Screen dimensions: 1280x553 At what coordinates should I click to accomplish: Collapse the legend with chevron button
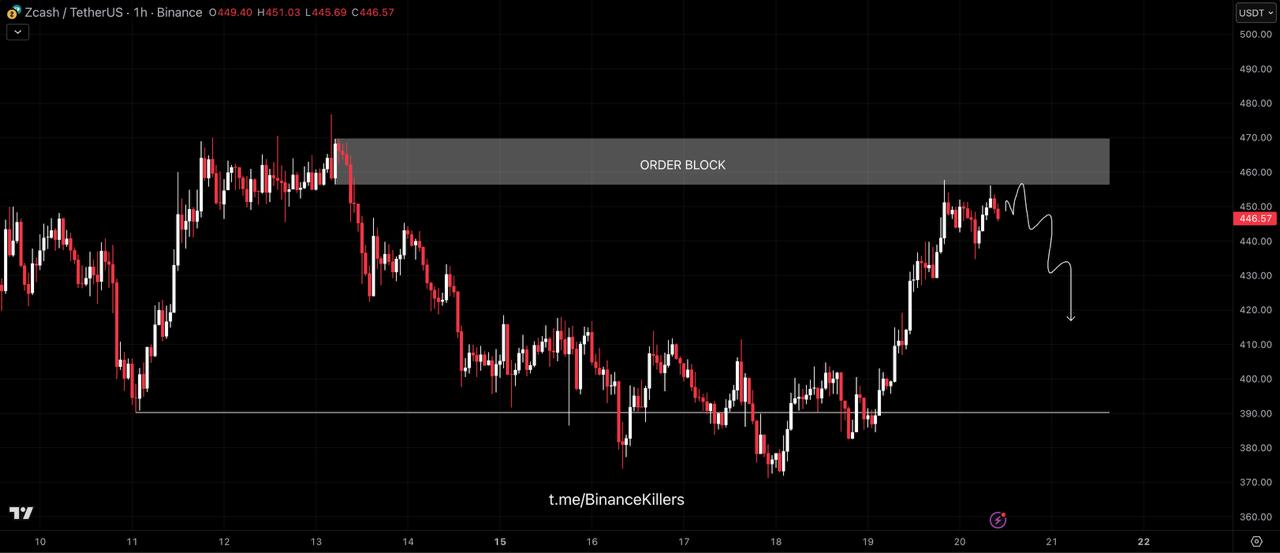tap(18, 32)
